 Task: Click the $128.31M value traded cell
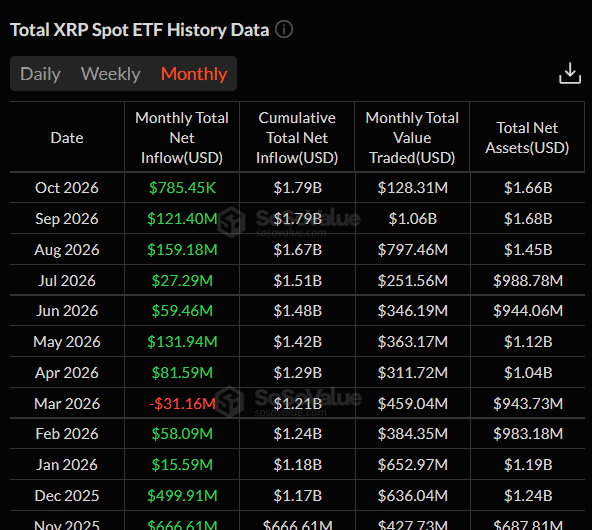pos(413,188)
